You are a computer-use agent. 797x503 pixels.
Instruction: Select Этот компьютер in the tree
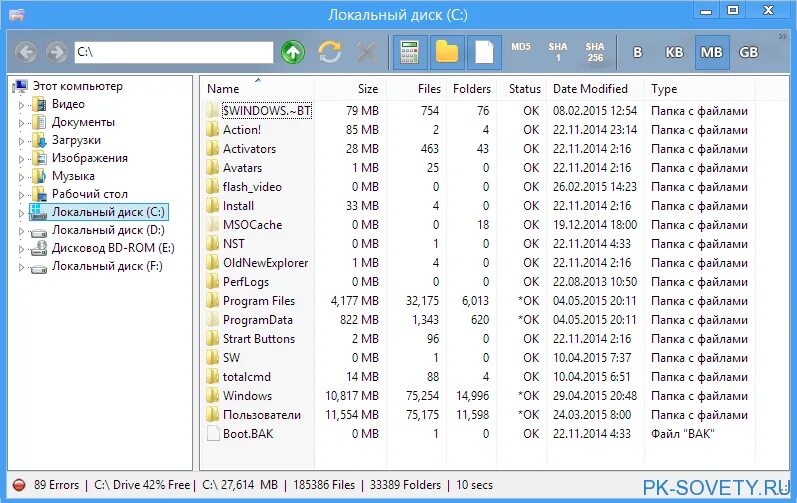78,86
